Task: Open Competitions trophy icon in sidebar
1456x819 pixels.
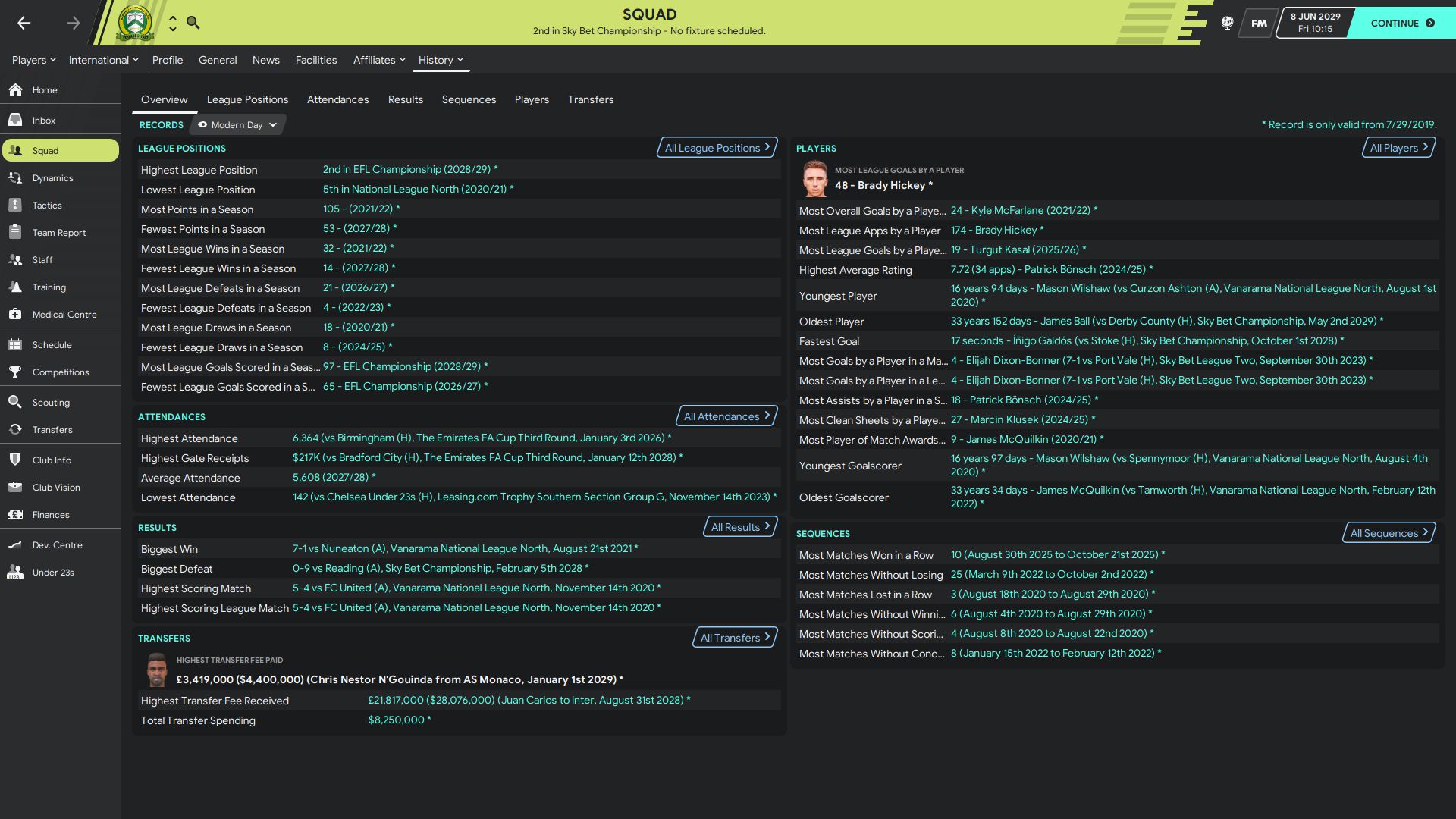Action: tap(15, 372)
